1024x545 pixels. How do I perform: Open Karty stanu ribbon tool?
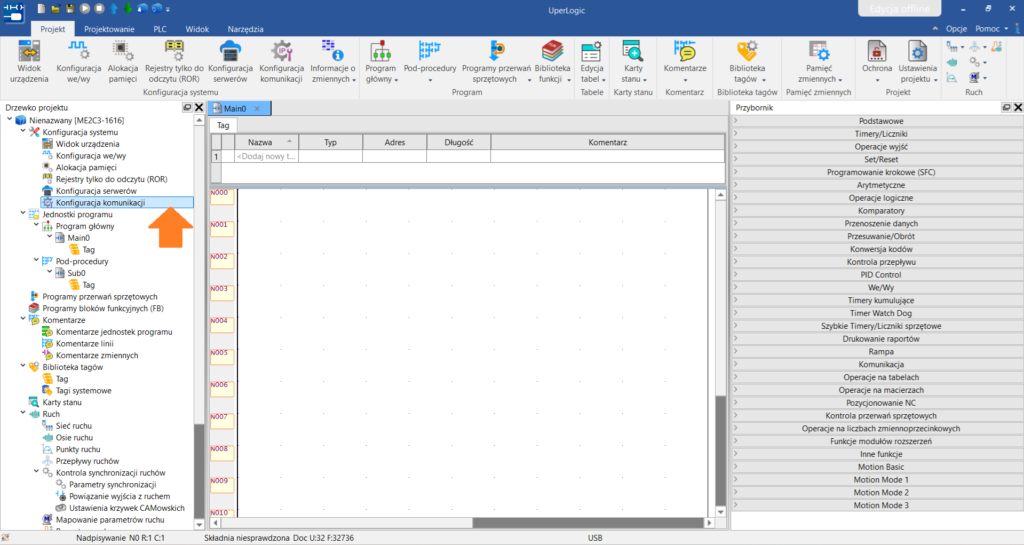click(633, 62)
